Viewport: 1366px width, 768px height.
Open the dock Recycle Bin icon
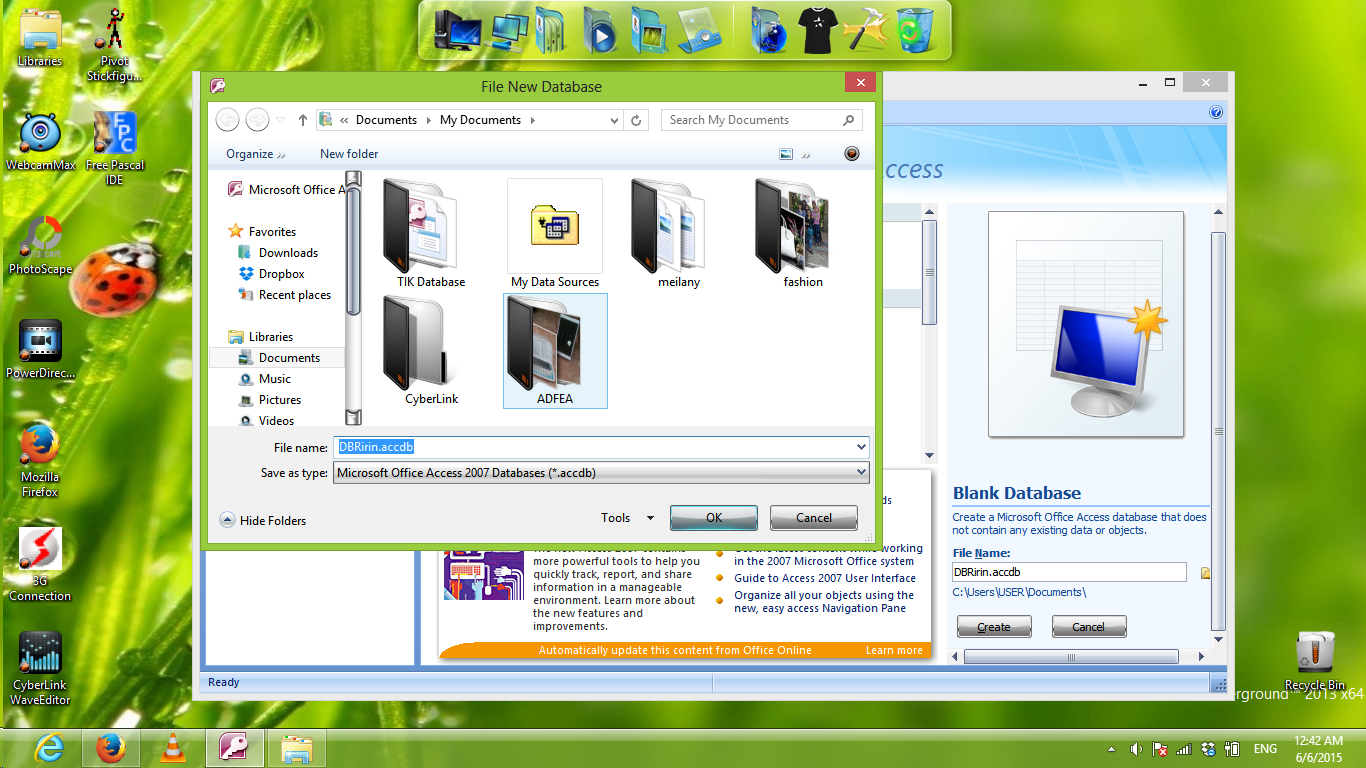pos(914,30)
